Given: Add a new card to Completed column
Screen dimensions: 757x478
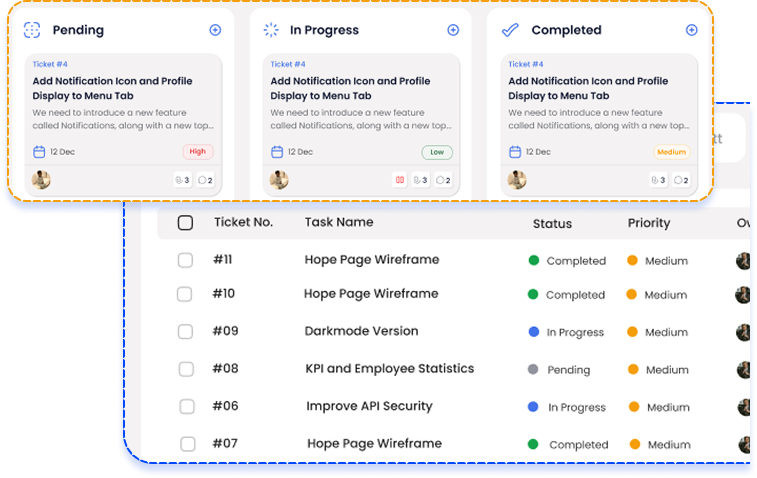Looking at the screenshot, I should coord(691,30).
